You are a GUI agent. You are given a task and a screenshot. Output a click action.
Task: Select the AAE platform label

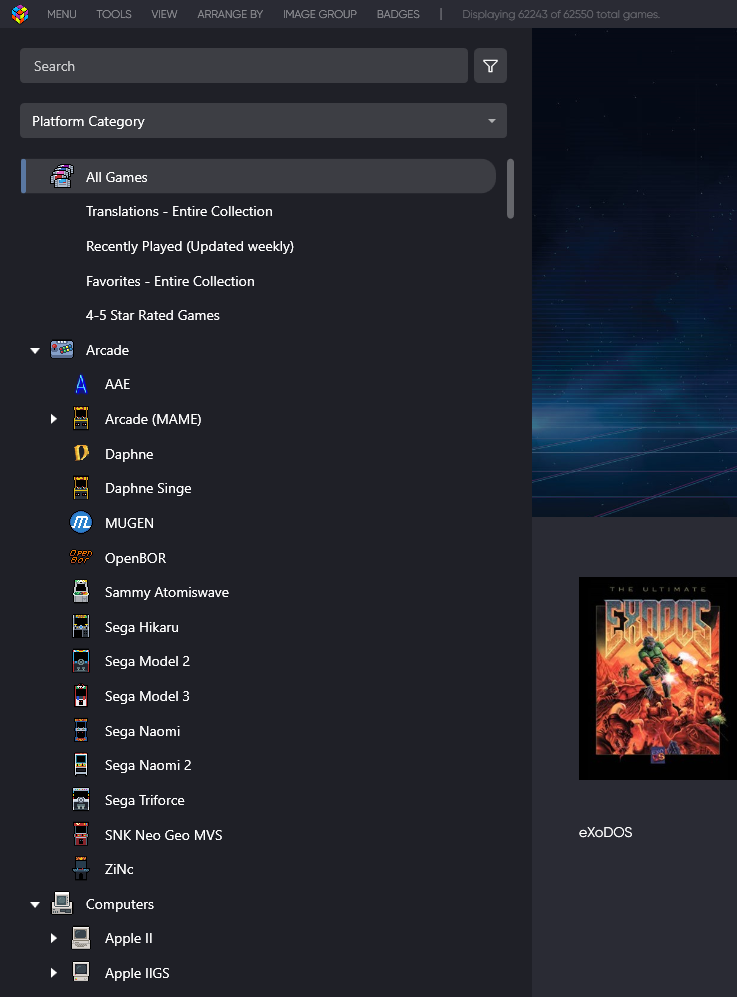click(x=118, y=384)
